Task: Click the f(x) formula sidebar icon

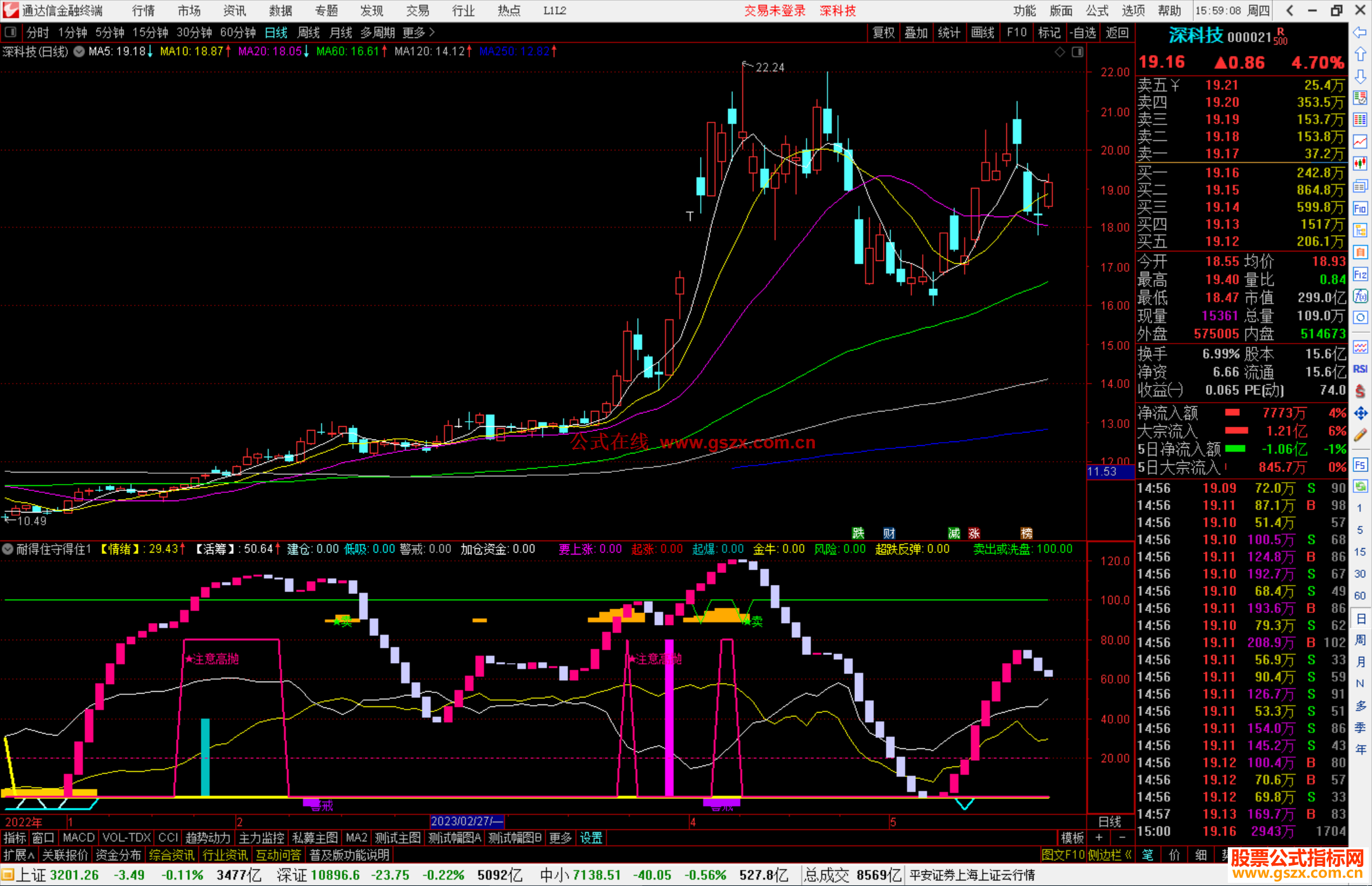Action: click(x=1359, y=297)
